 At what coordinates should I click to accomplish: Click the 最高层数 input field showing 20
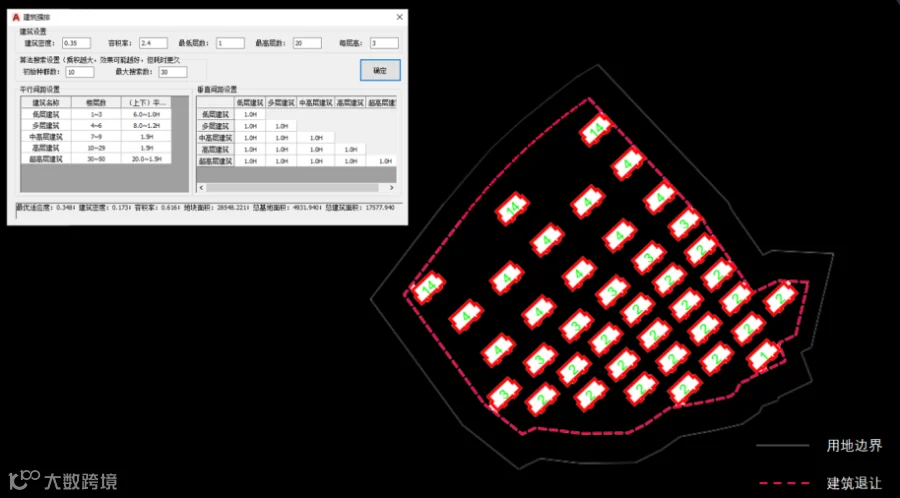307,43
